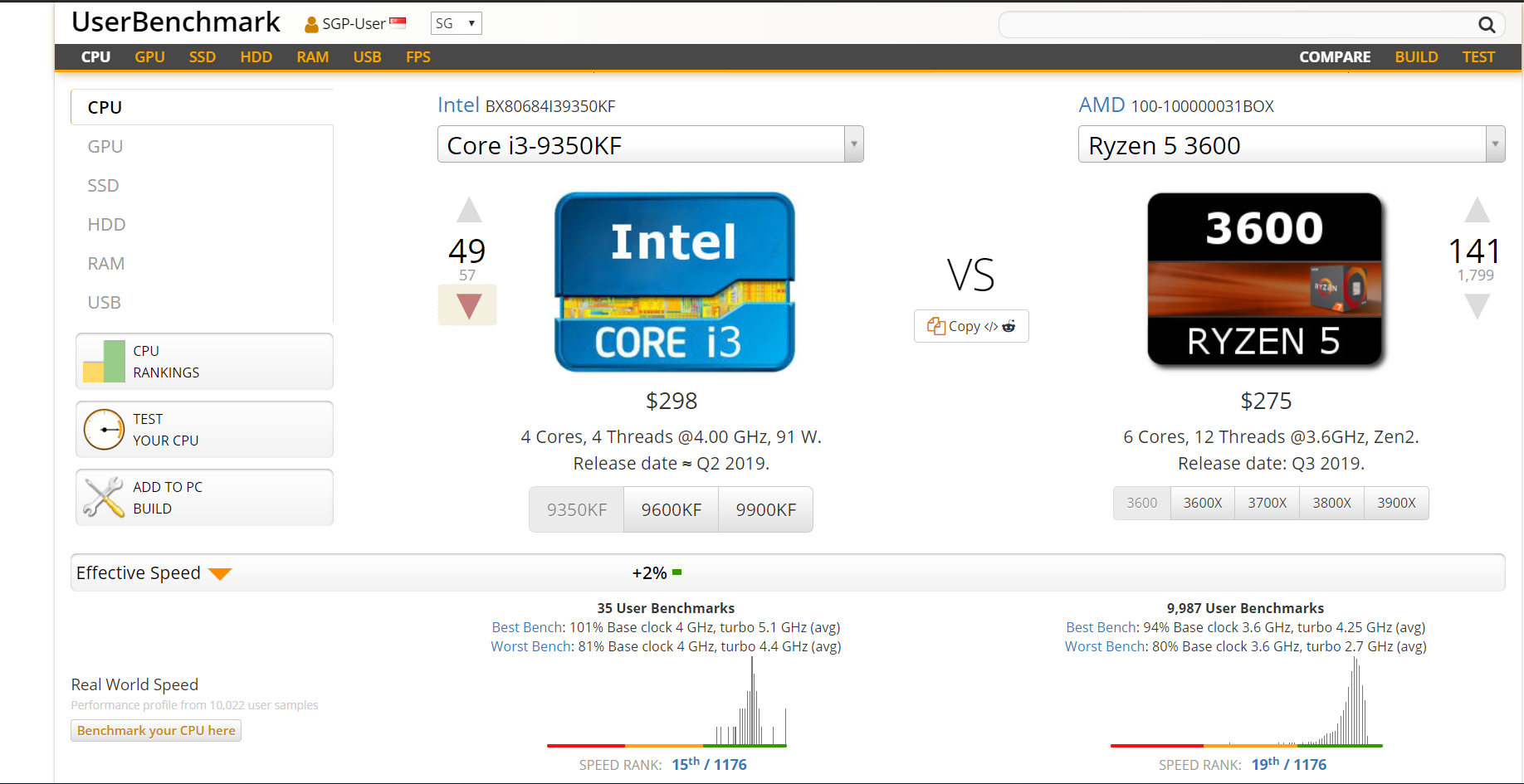Click the Test Your CPU button
This screenshot has width=1524, height=784.
[204, 430]
